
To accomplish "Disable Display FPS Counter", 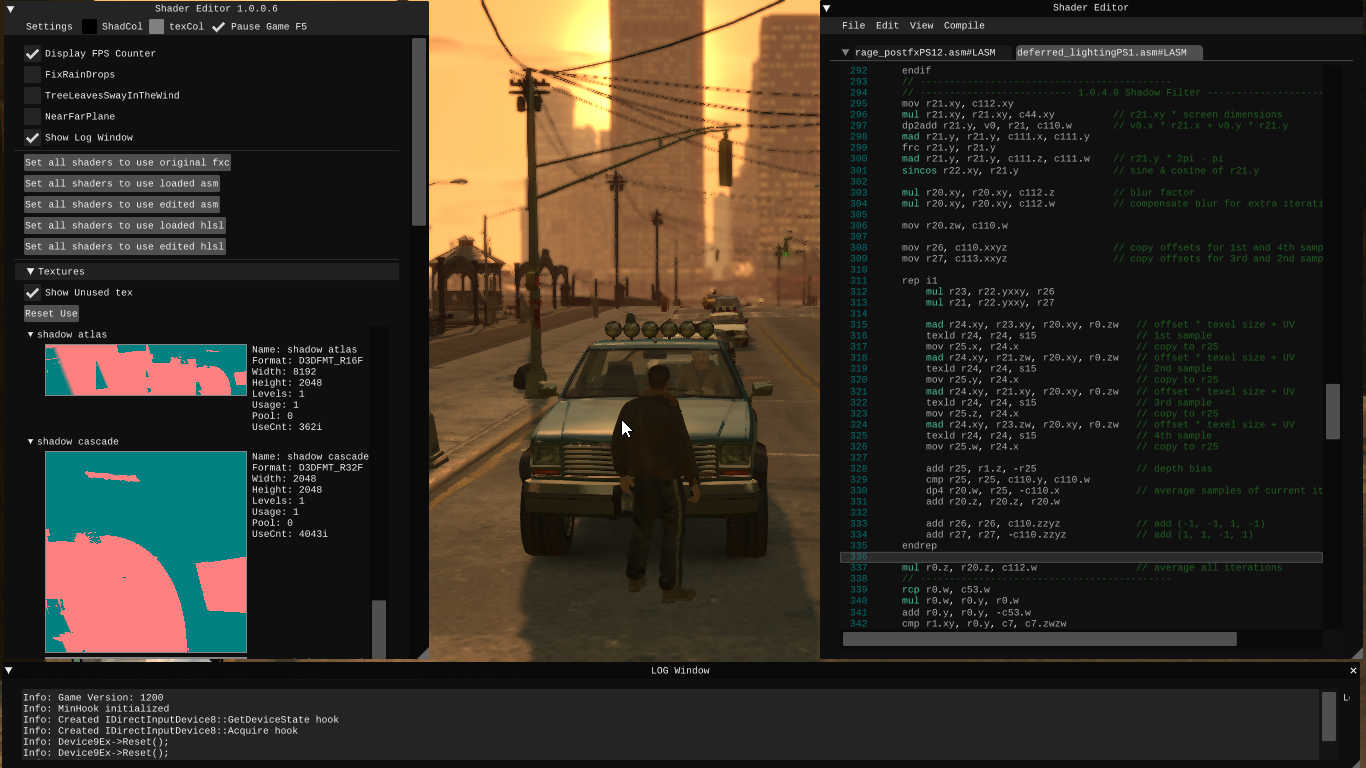I will 32,53.
